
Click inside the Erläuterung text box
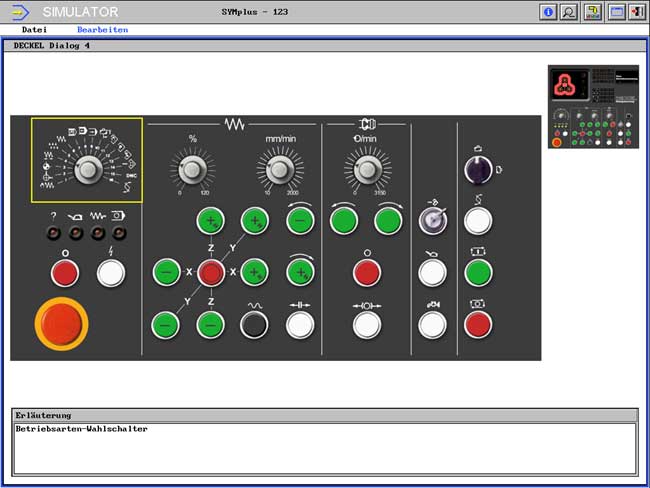(x=324, y=447)
